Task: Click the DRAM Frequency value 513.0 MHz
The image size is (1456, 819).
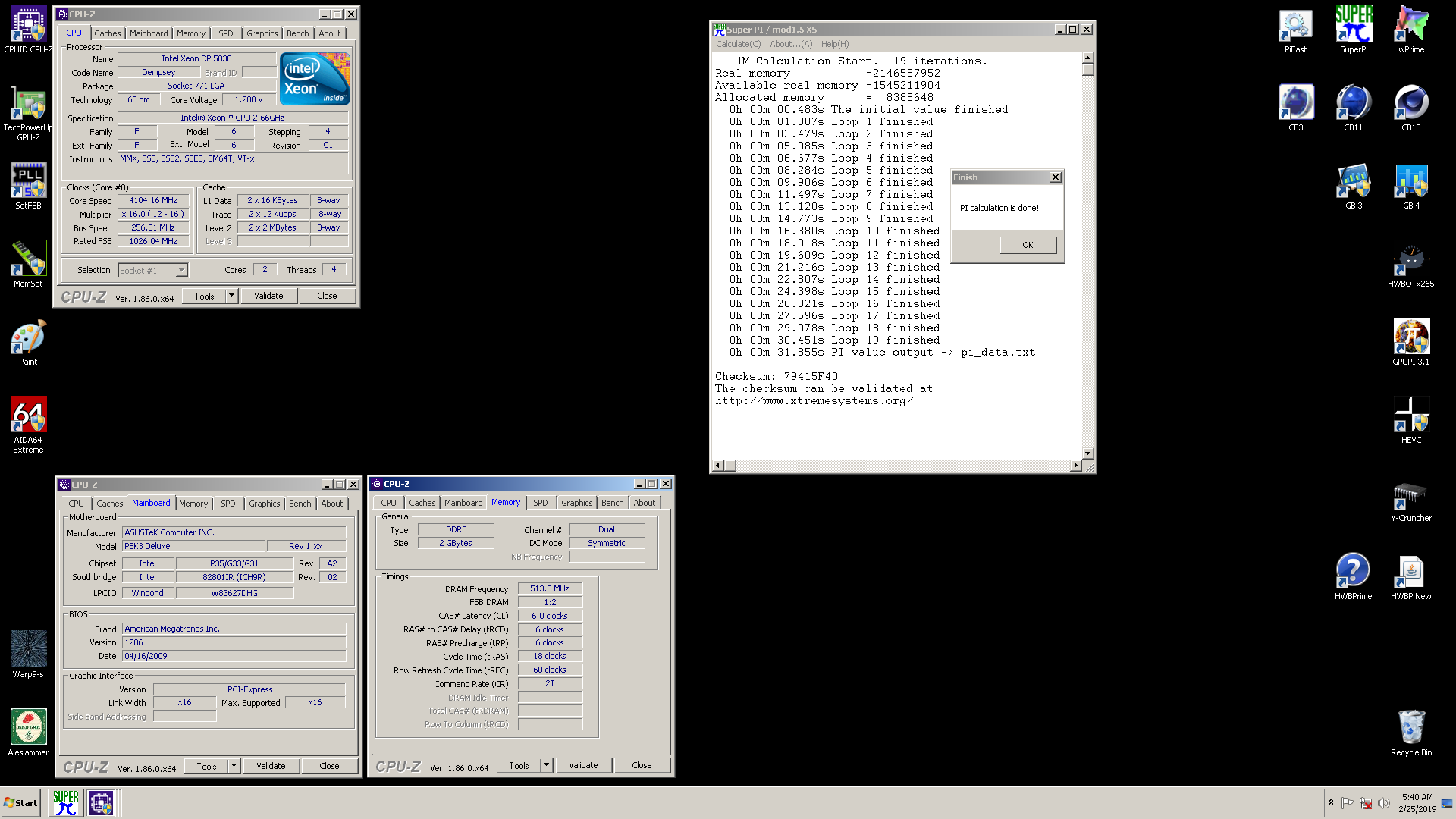Action: click(550, 588)
